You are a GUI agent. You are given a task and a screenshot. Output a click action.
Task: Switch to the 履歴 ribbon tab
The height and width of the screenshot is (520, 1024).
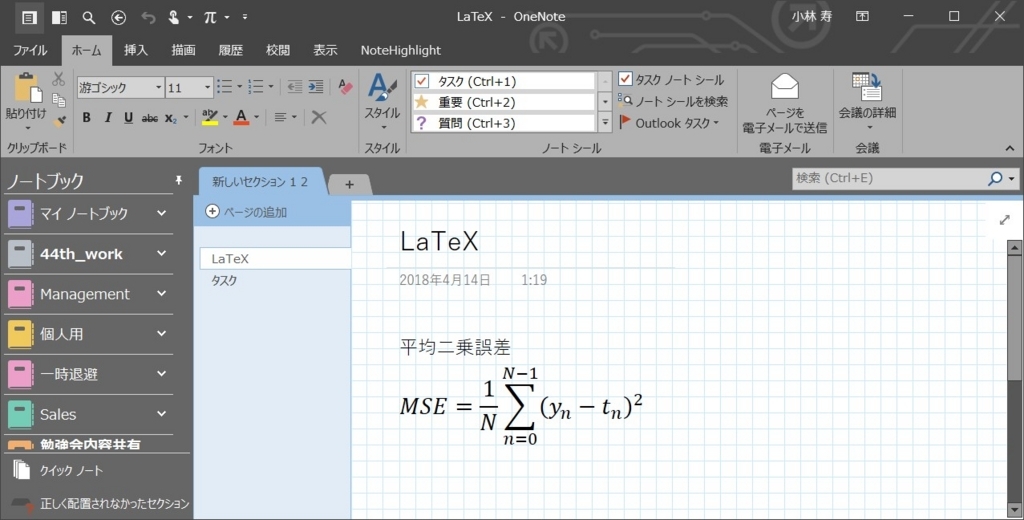coord(231,50)
